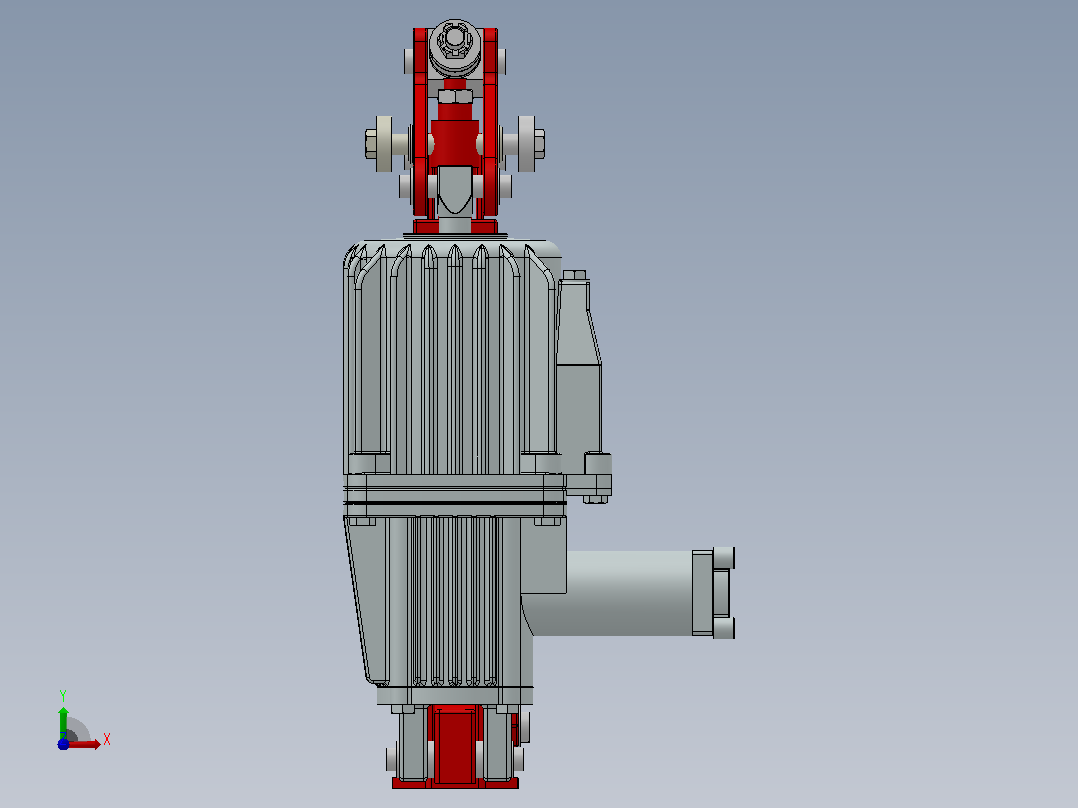1078x808 pixels.
Task: Select the blue Z axis ball on triad
Action: click(x=63, y=744)
